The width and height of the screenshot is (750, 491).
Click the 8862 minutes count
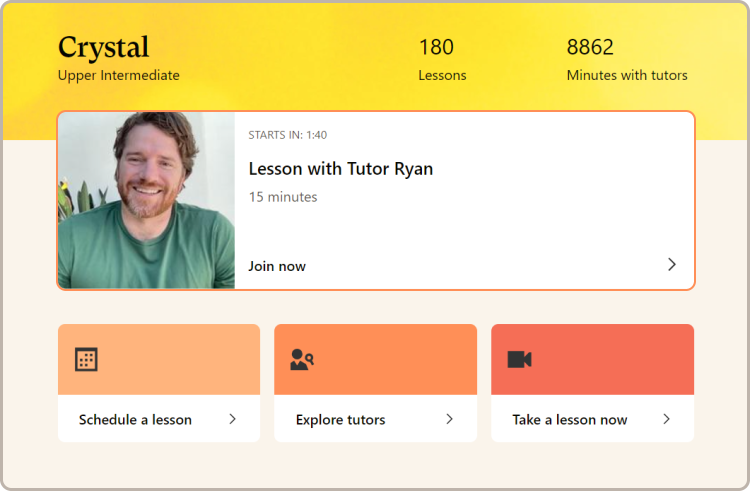[x=590, y=47]
